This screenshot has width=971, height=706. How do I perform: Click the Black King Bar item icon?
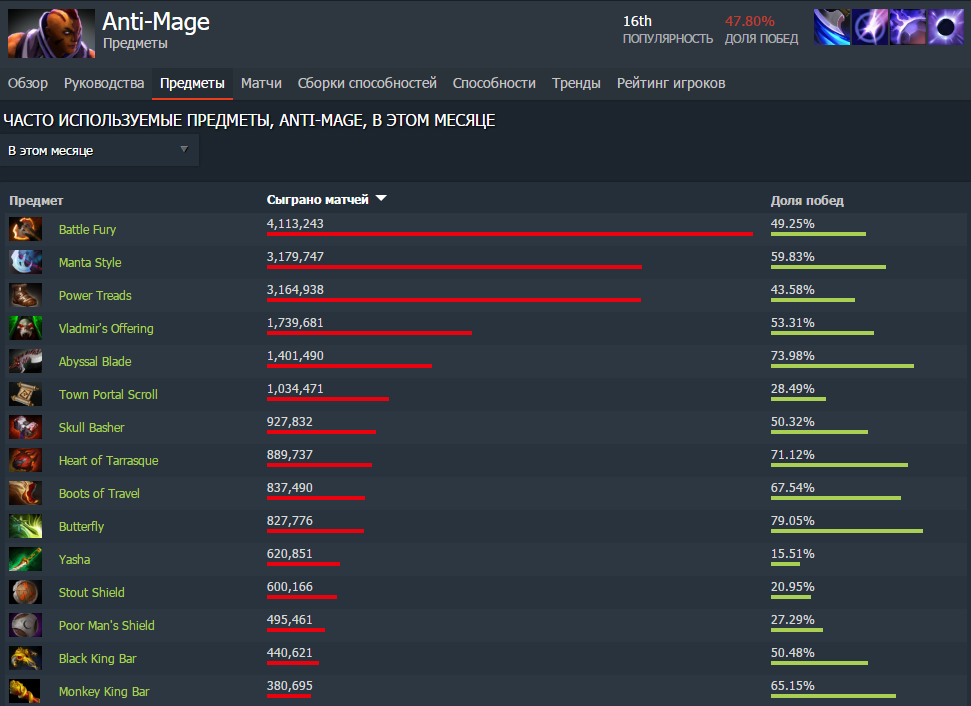pos(25,658)
